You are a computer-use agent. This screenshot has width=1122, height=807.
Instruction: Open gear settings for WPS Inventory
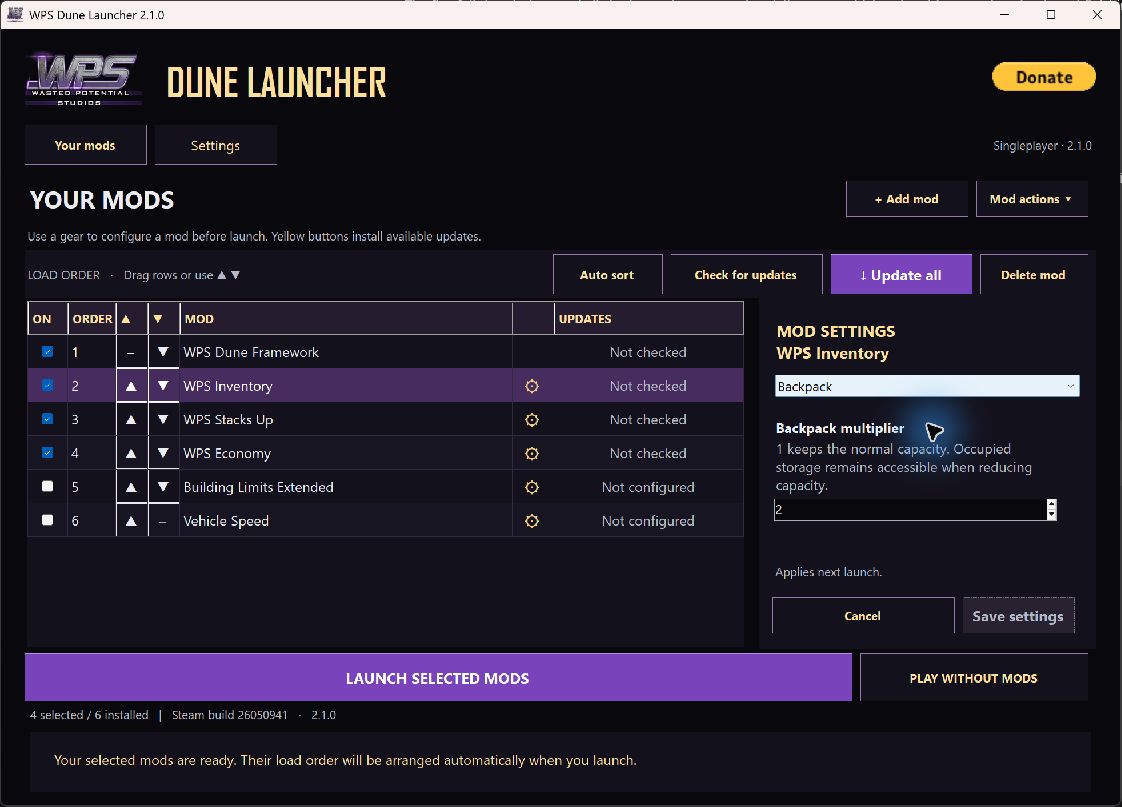(x=532, y=386)
